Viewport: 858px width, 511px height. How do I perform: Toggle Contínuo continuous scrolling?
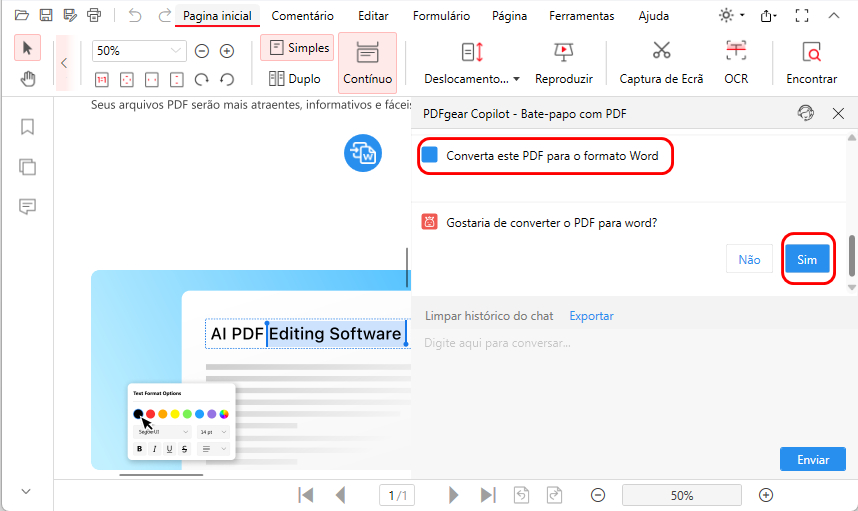[x=367, y=62]
